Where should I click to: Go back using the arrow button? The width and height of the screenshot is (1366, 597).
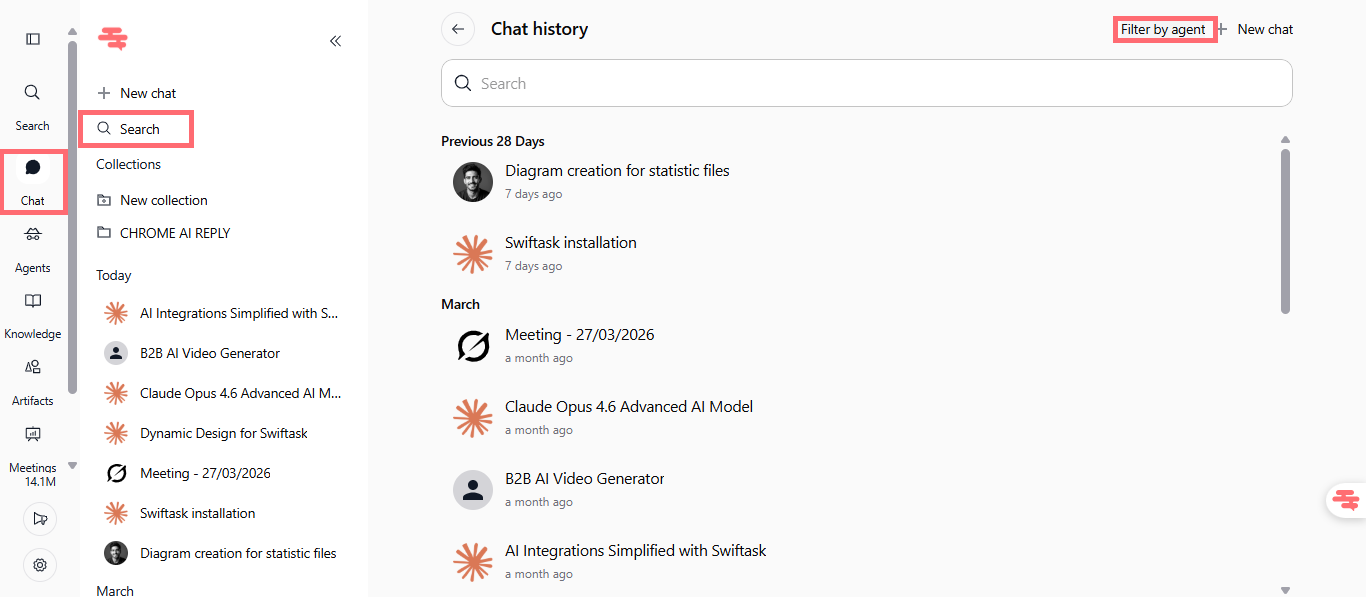coord(458,29)
